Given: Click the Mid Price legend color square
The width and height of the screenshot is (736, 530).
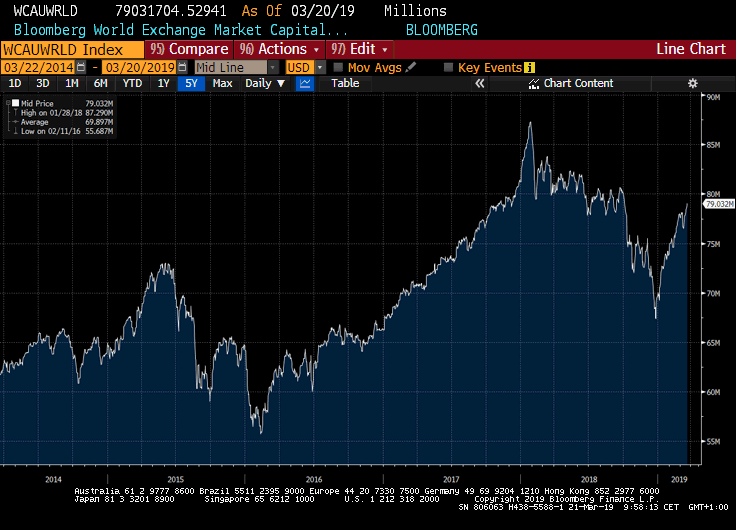Looking at the screenshot, I should [15, 103].
